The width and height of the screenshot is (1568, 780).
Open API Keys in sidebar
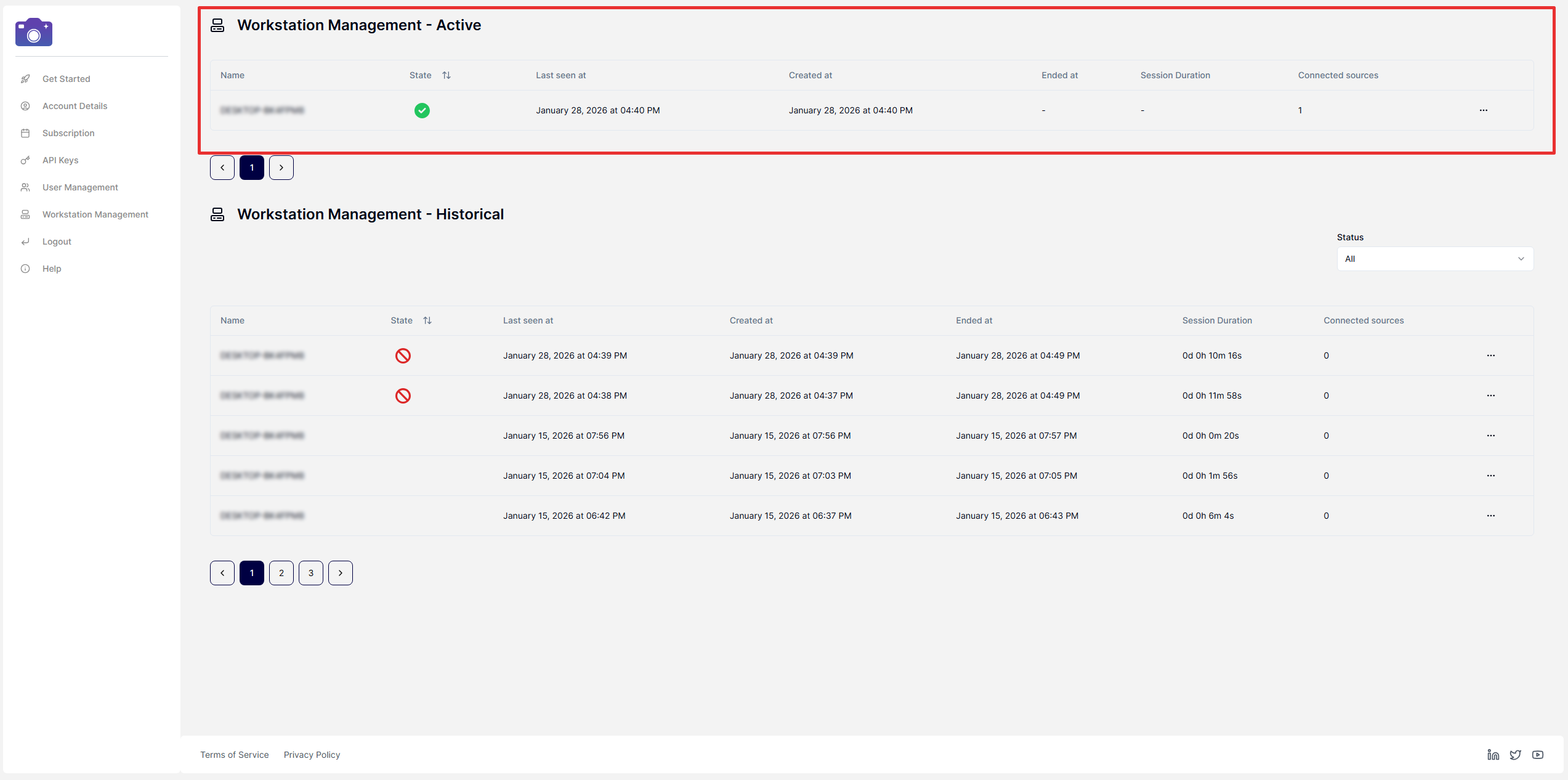(x=60, y=160)
